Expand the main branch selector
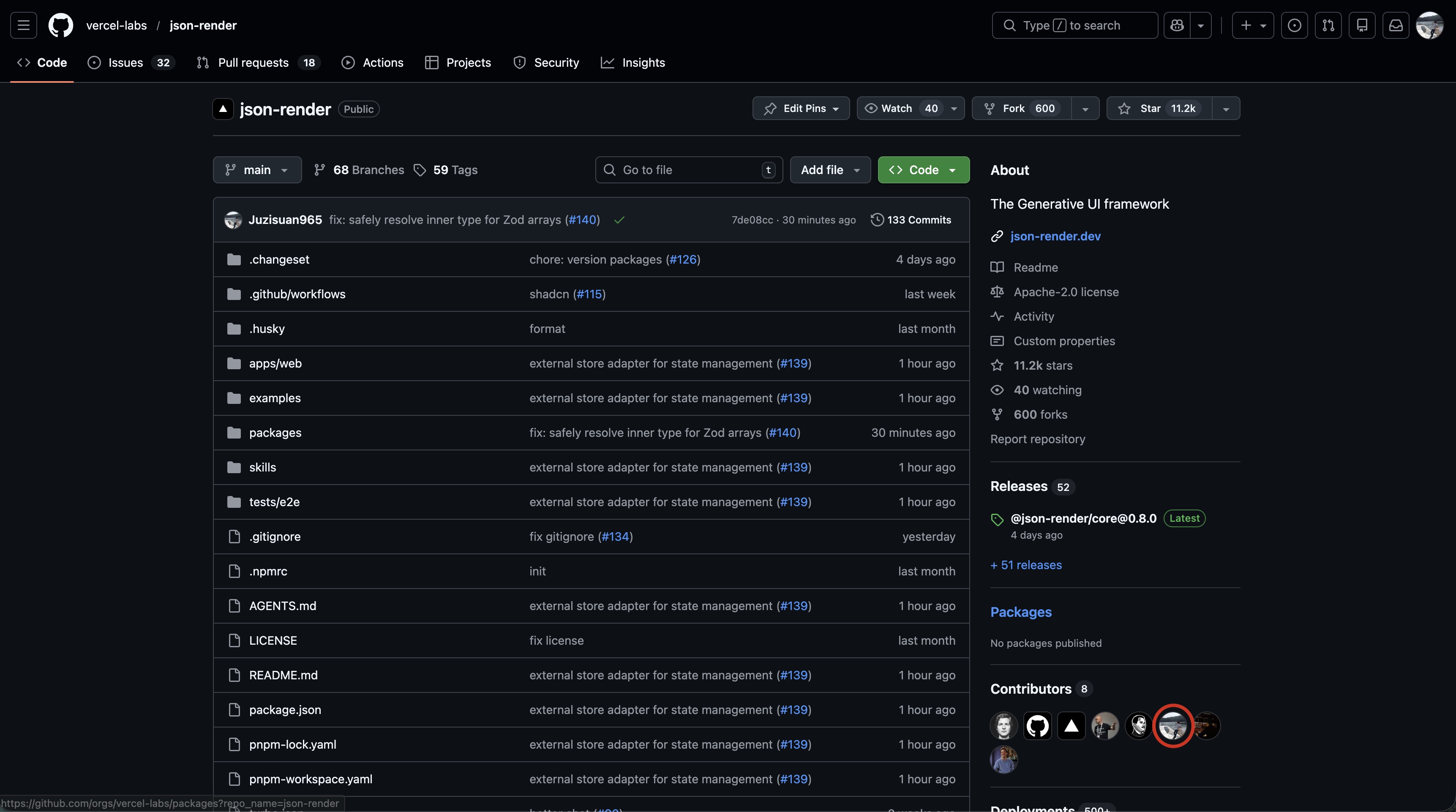 257,170
